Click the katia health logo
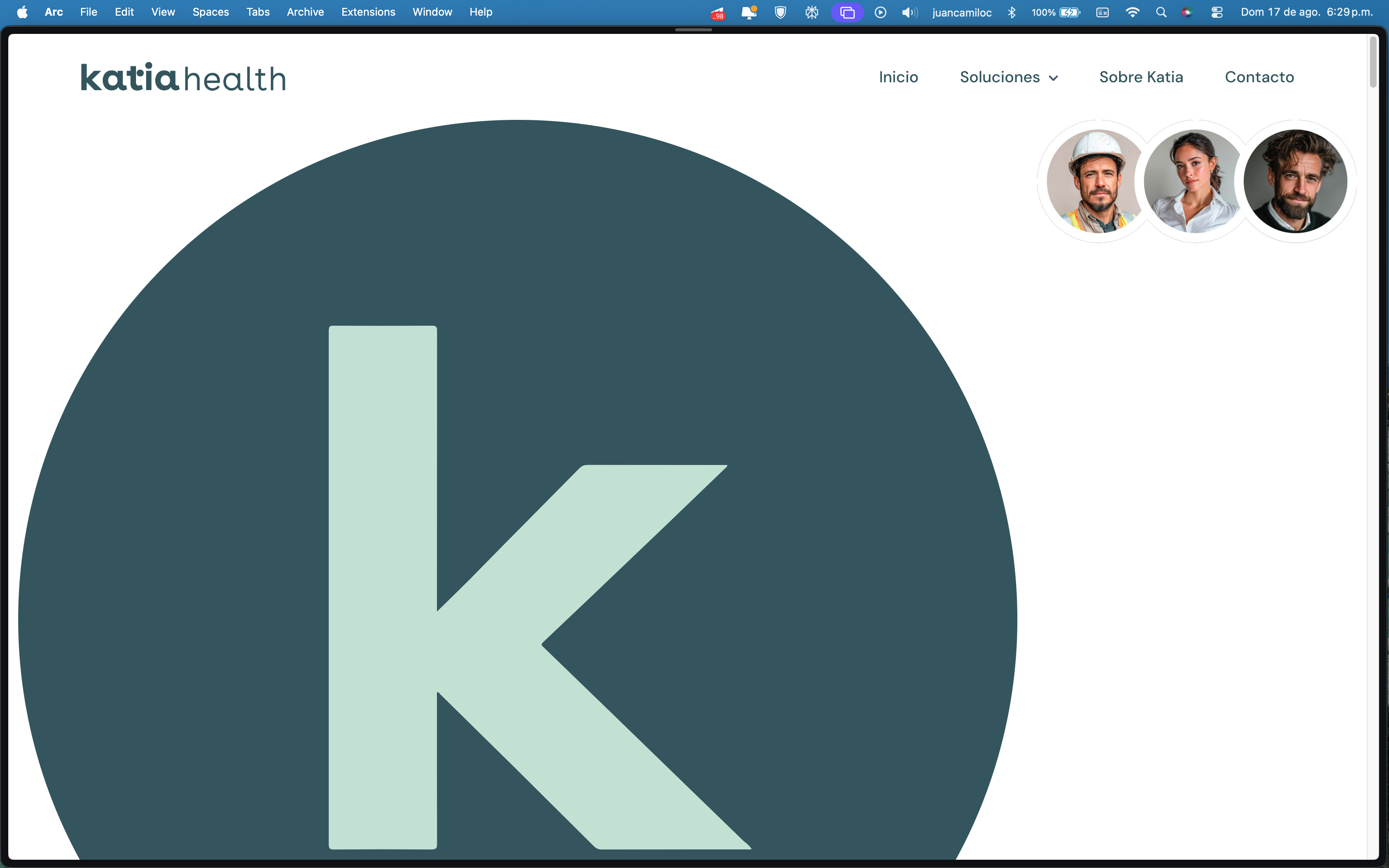This screenshot has height=868, width=1389. pos(183,78)
